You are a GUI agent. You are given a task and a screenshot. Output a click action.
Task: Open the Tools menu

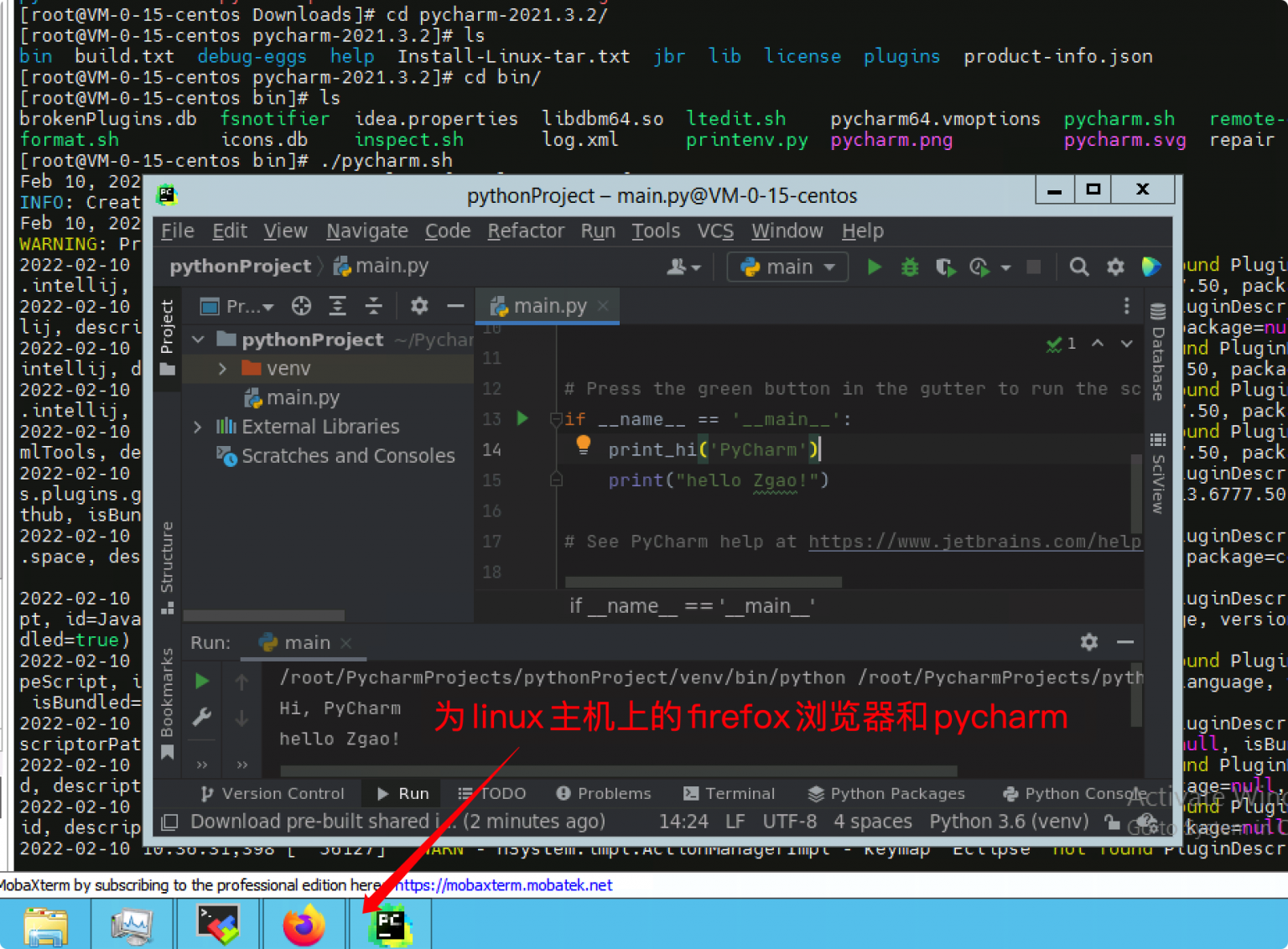(656, 231)
